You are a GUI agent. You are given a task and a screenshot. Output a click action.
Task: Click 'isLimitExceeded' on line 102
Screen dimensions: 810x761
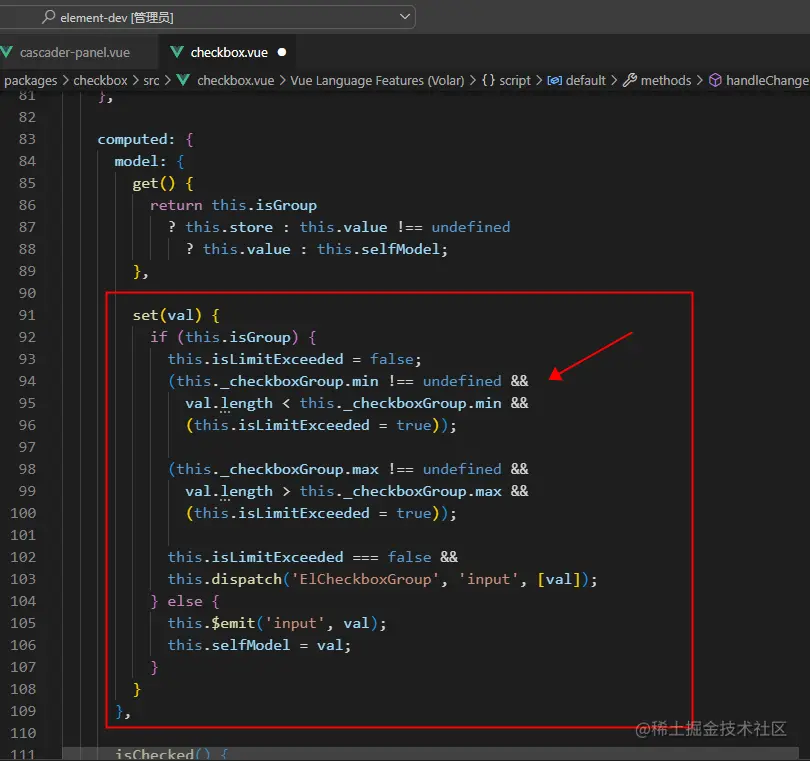point(277,557)
